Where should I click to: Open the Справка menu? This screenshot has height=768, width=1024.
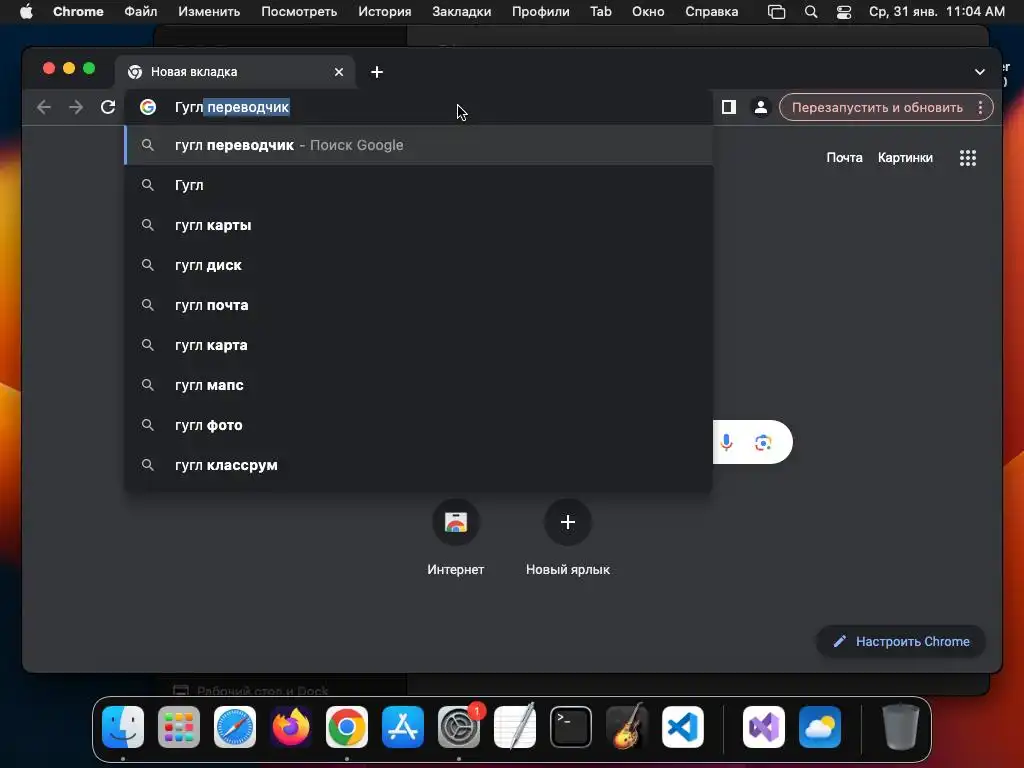(x=712, y=12)
